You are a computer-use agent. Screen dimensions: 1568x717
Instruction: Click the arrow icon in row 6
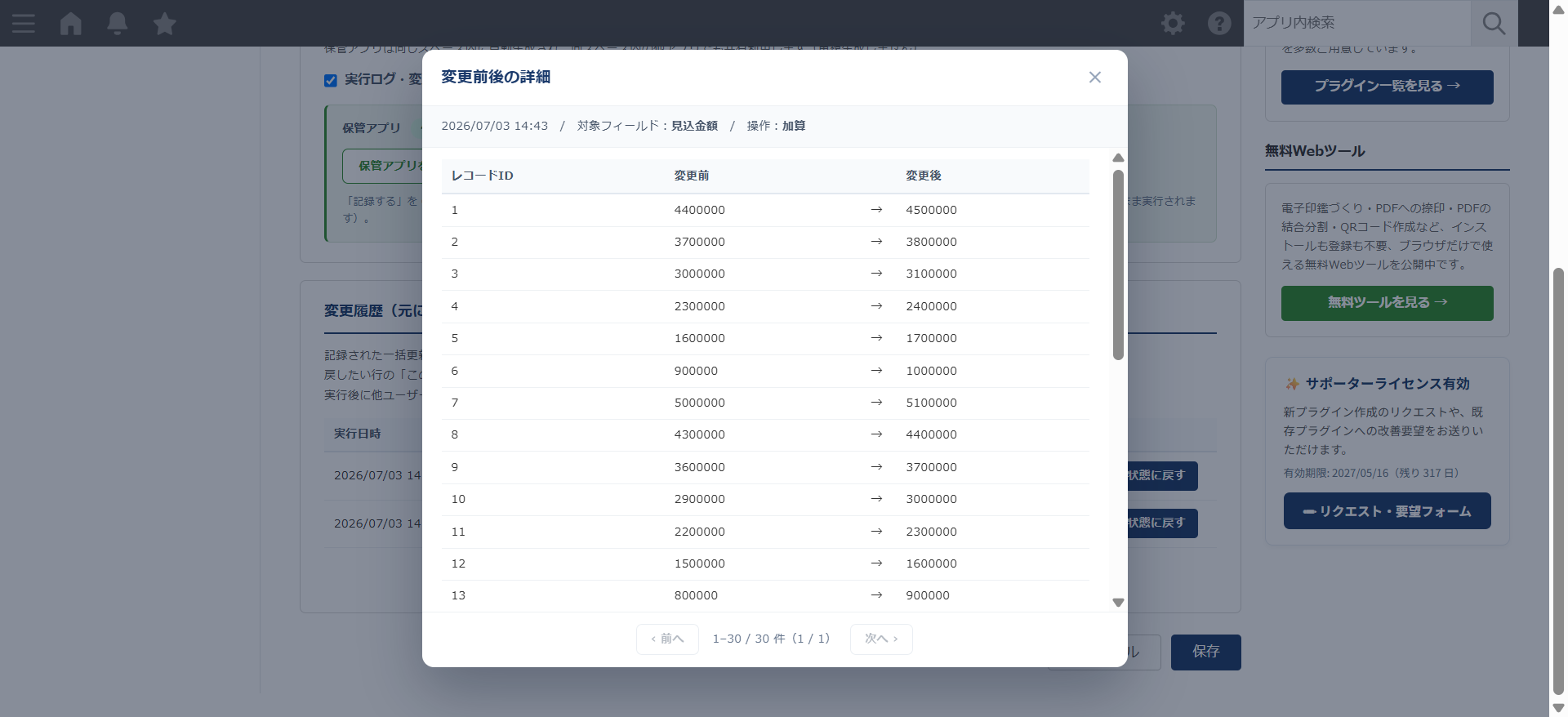coord(876,371)
